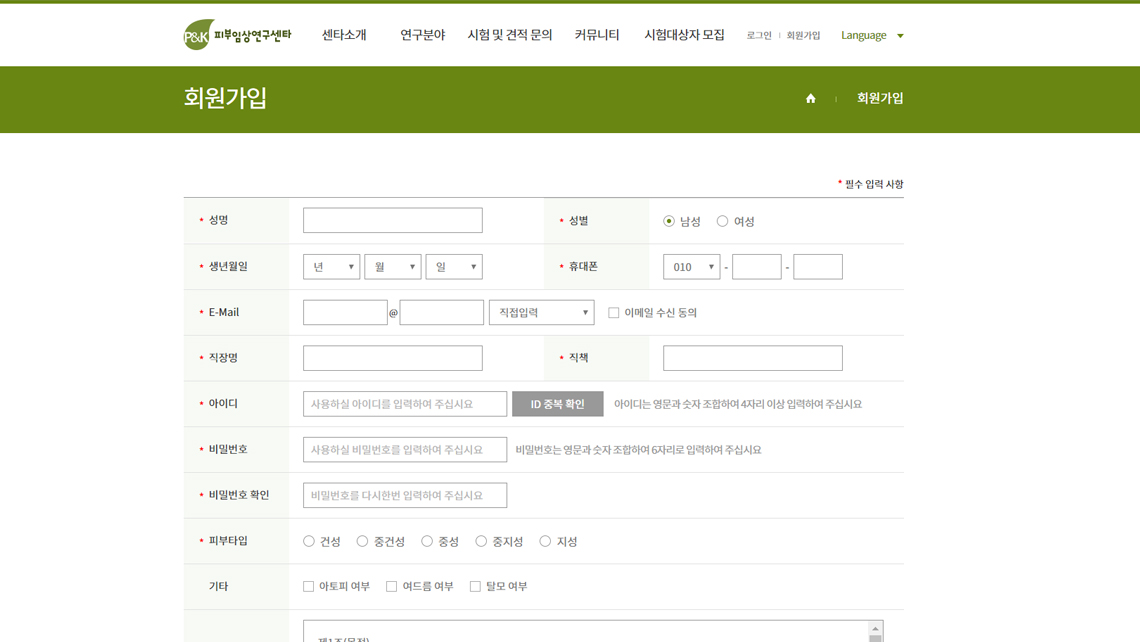This screenshot has height=642, width=1140.
Task: Click the home icon in the breadcrumb
Action: pyautogui.click(x=811, y=98)
